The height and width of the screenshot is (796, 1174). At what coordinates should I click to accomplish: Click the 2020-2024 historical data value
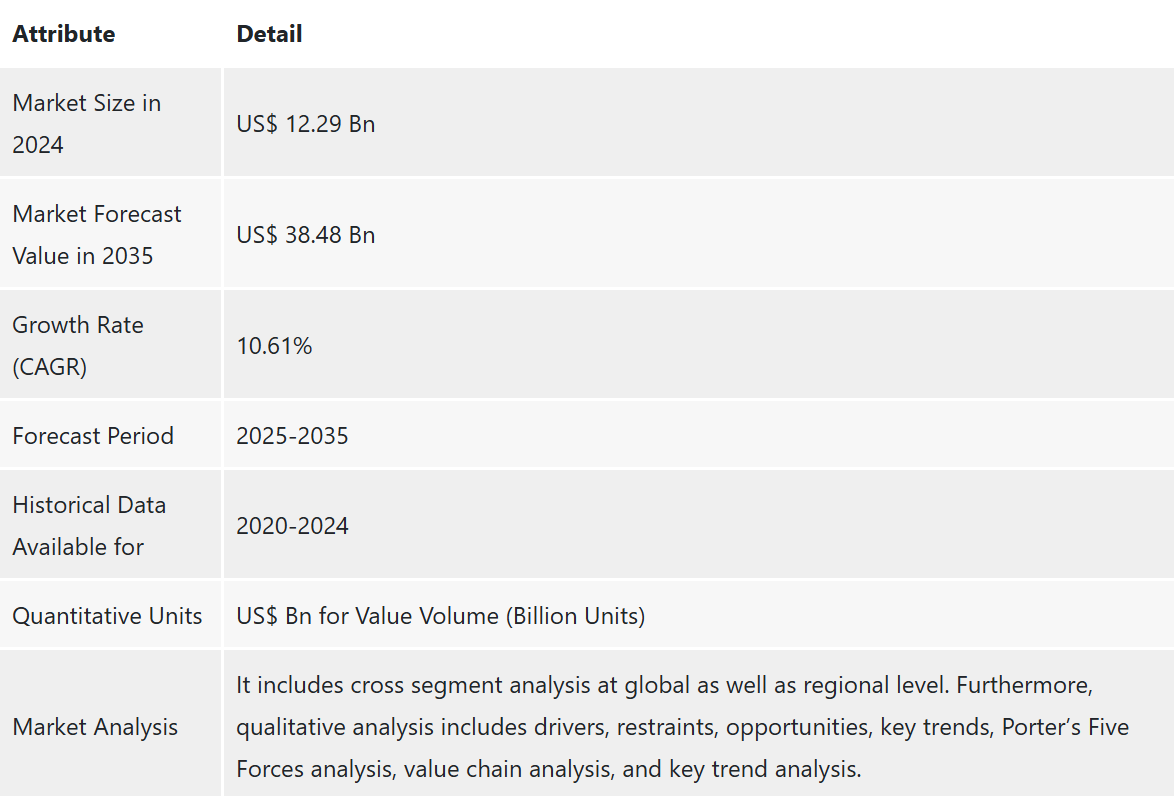point(292,526)
